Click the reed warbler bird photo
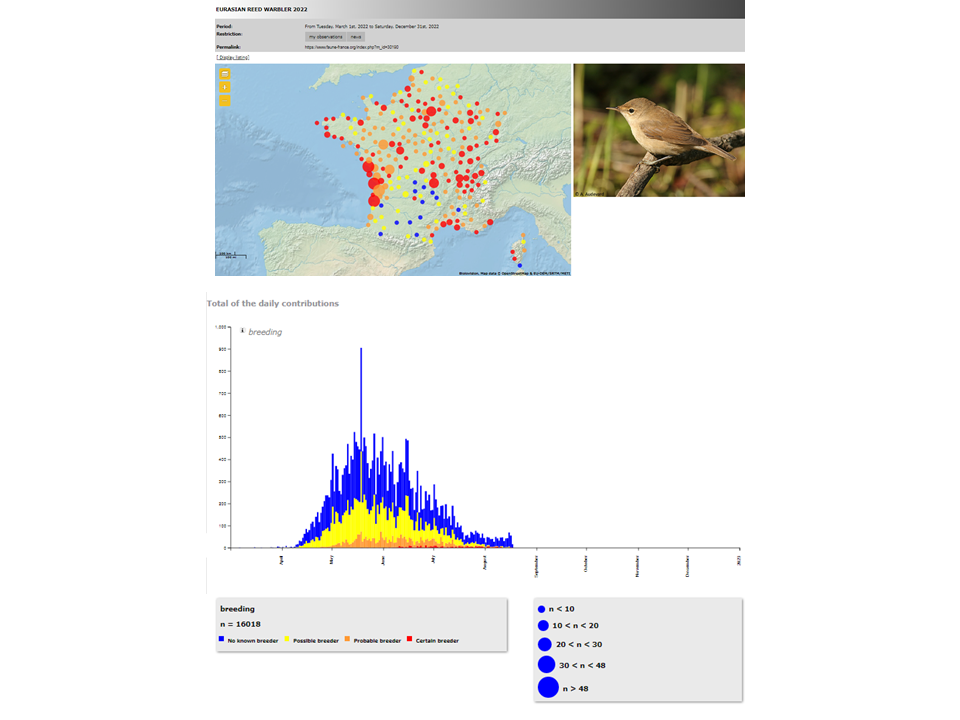This screenshot has height=720, width=960. 658,130
